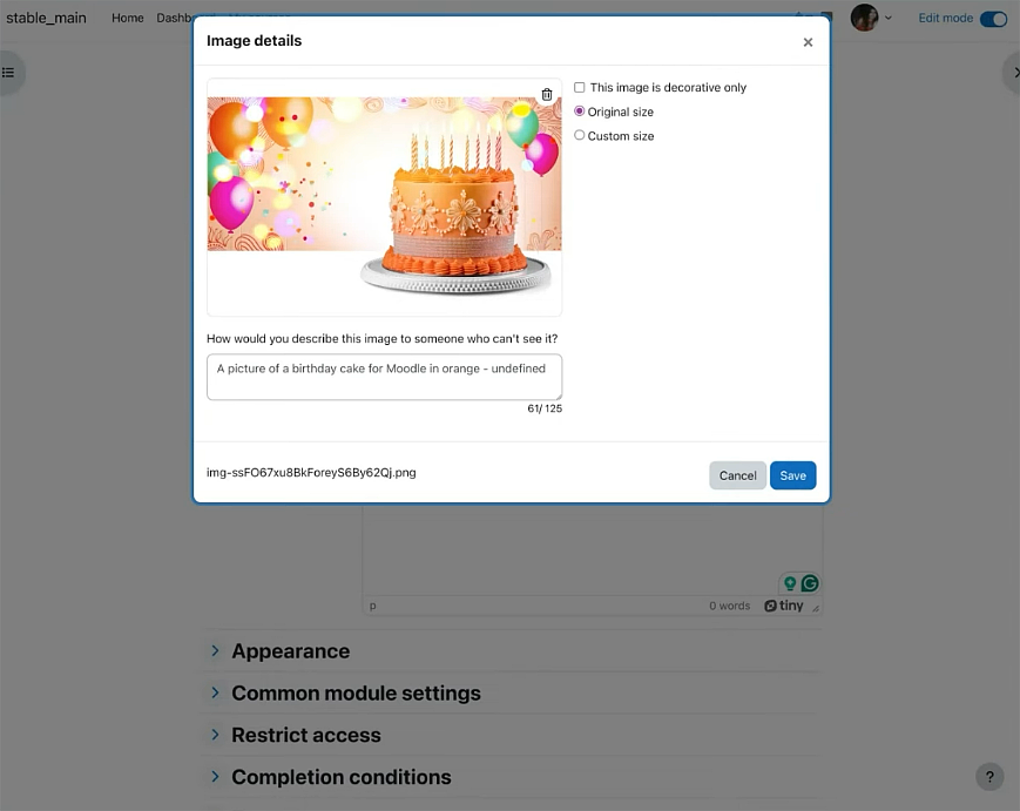Image resolution: width=1020 pixels, height=811 pixels.
Task: Cancel the image details dialog
Action: tap(738, 475)
